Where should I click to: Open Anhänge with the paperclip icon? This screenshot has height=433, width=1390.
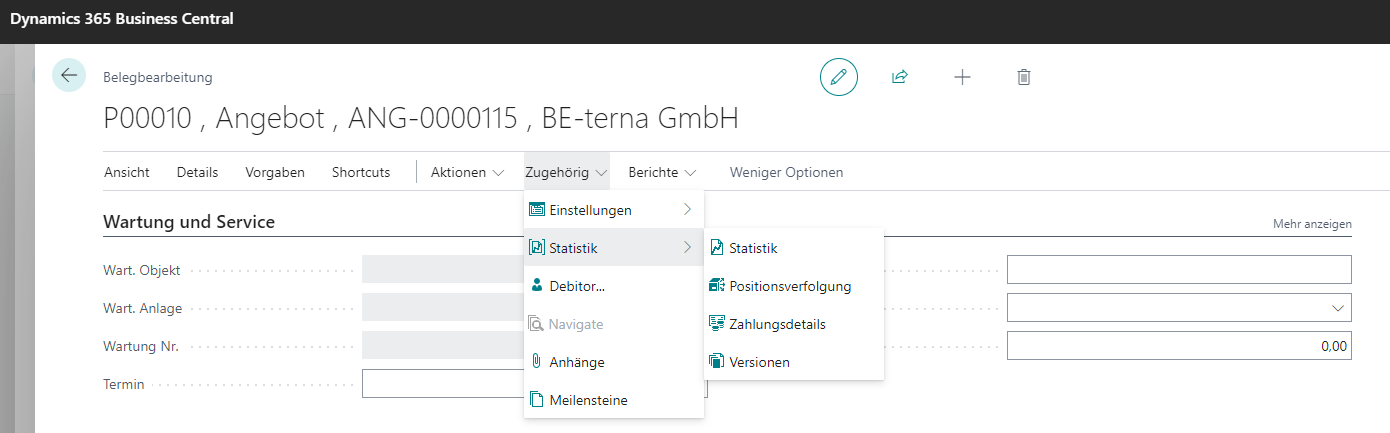coord(576,362)
